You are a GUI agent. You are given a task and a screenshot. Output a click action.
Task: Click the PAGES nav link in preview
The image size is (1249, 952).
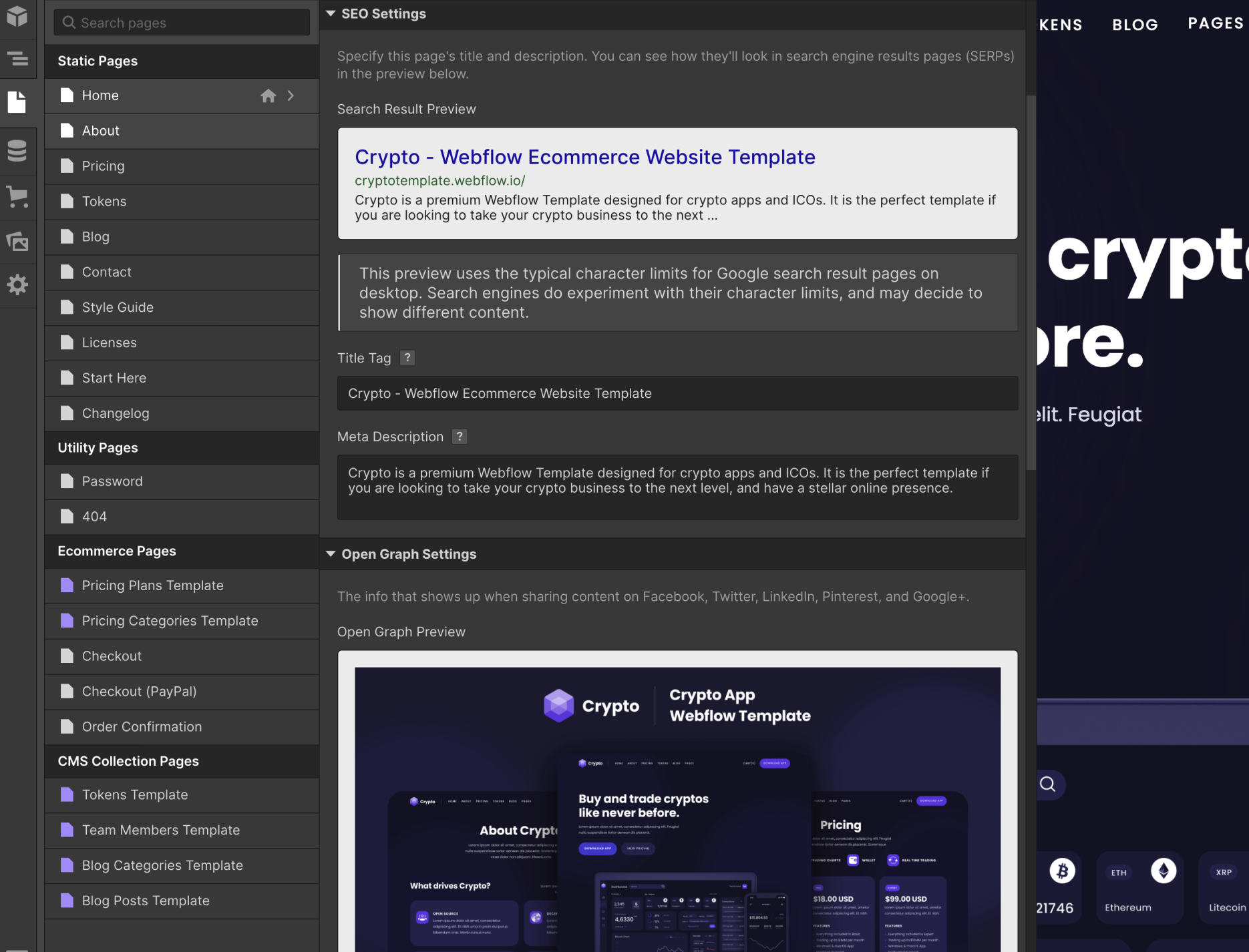tap(1216, 23)
